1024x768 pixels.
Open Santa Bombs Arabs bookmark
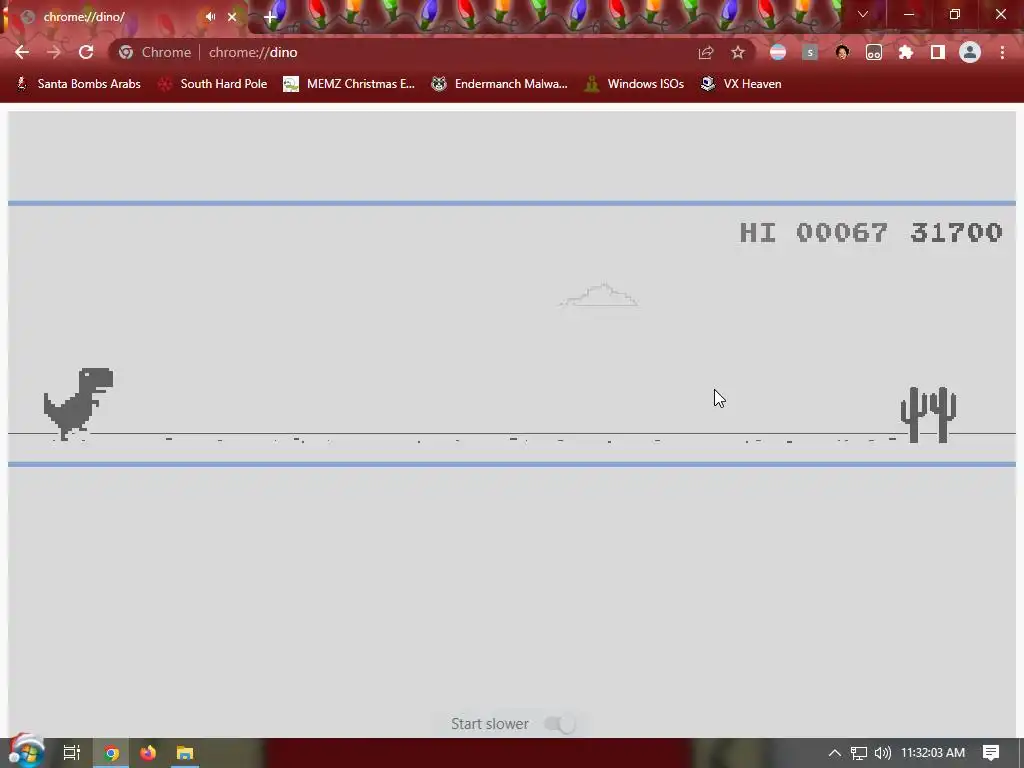click(x=78, y=84)
